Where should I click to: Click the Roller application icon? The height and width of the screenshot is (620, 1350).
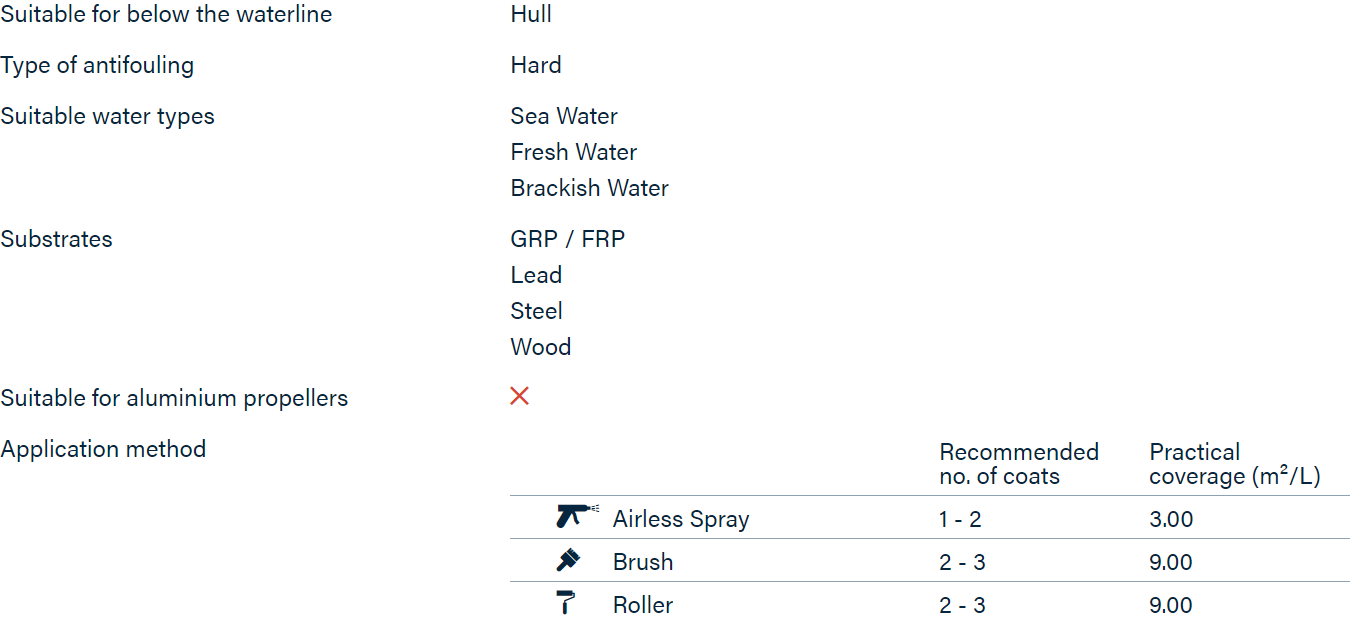pyautogui.click(x=566, y=603)
